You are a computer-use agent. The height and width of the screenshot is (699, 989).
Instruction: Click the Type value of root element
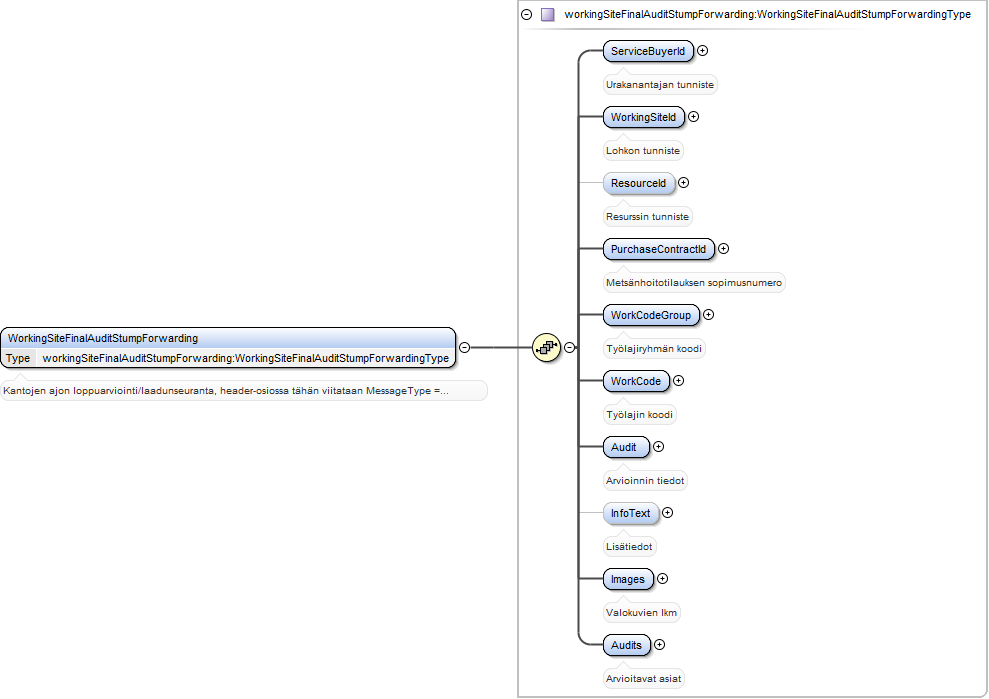tap(245, 358)
